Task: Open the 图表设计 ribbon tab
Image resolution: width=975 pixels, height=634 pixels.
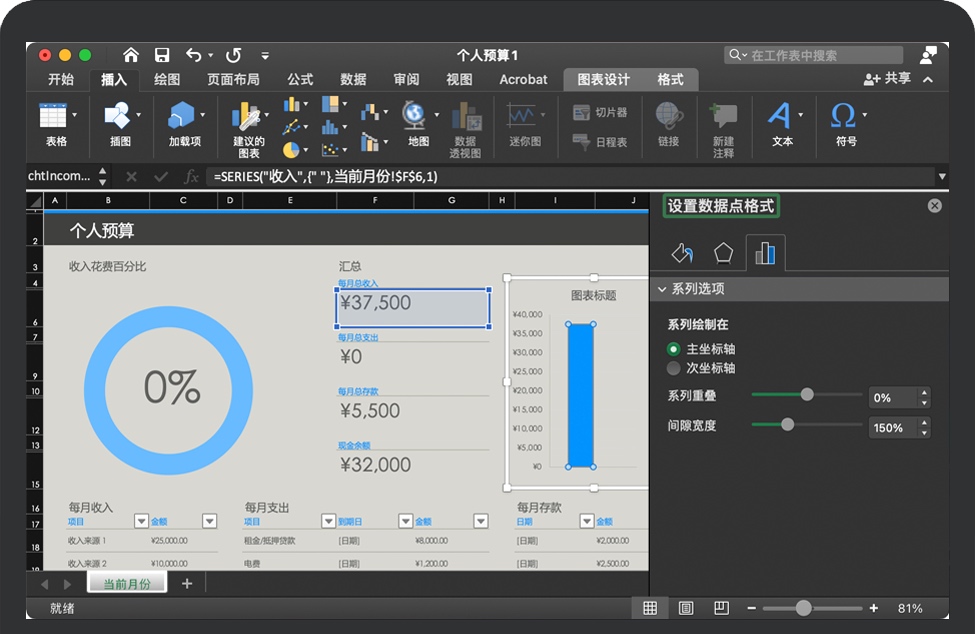Action: tap(603, 80)
